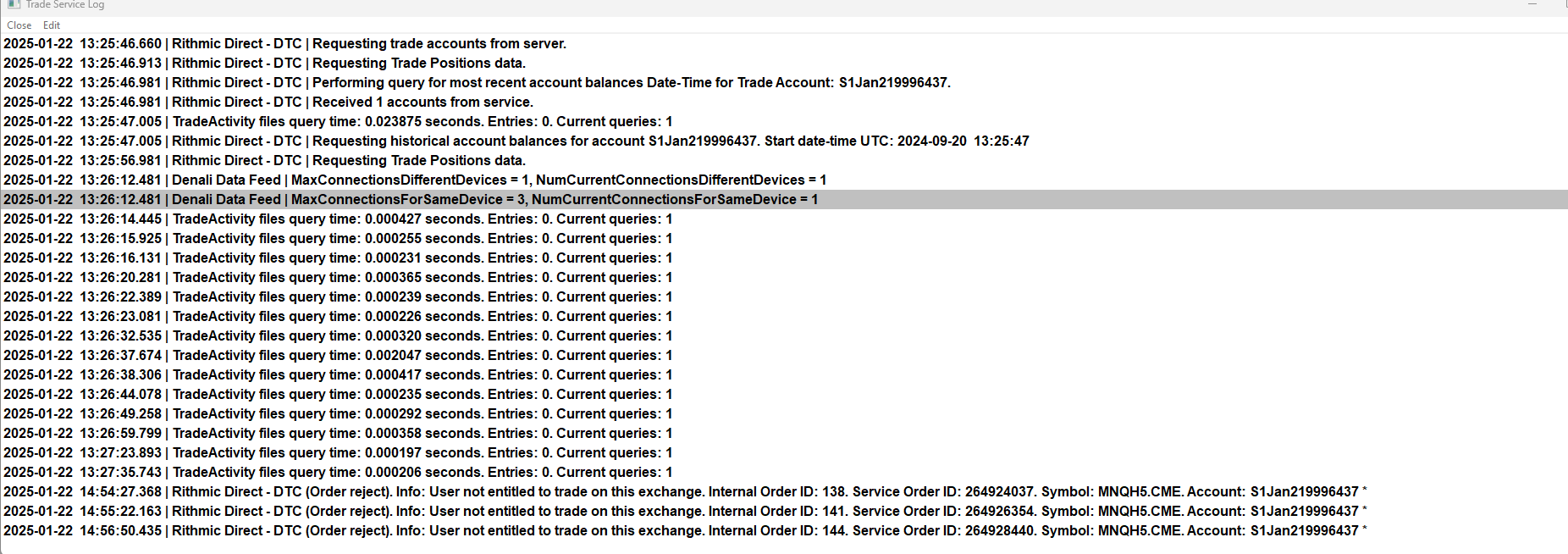Select the log entry at 13:26:15.925

click(784, 239)
